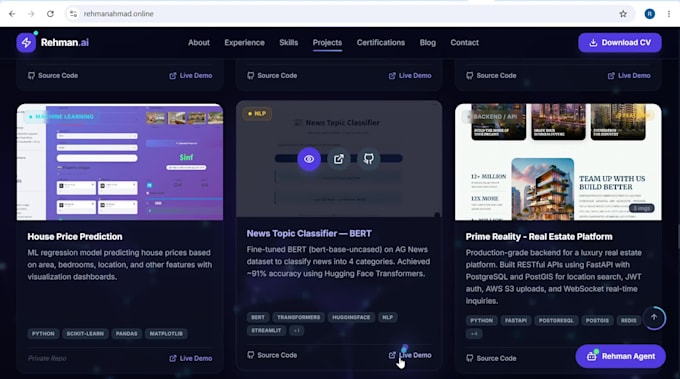This screenshot has height=379, width=680.
Task: Click the image count badge on Prime Reality thumbnail
Action: coord(642,208)
